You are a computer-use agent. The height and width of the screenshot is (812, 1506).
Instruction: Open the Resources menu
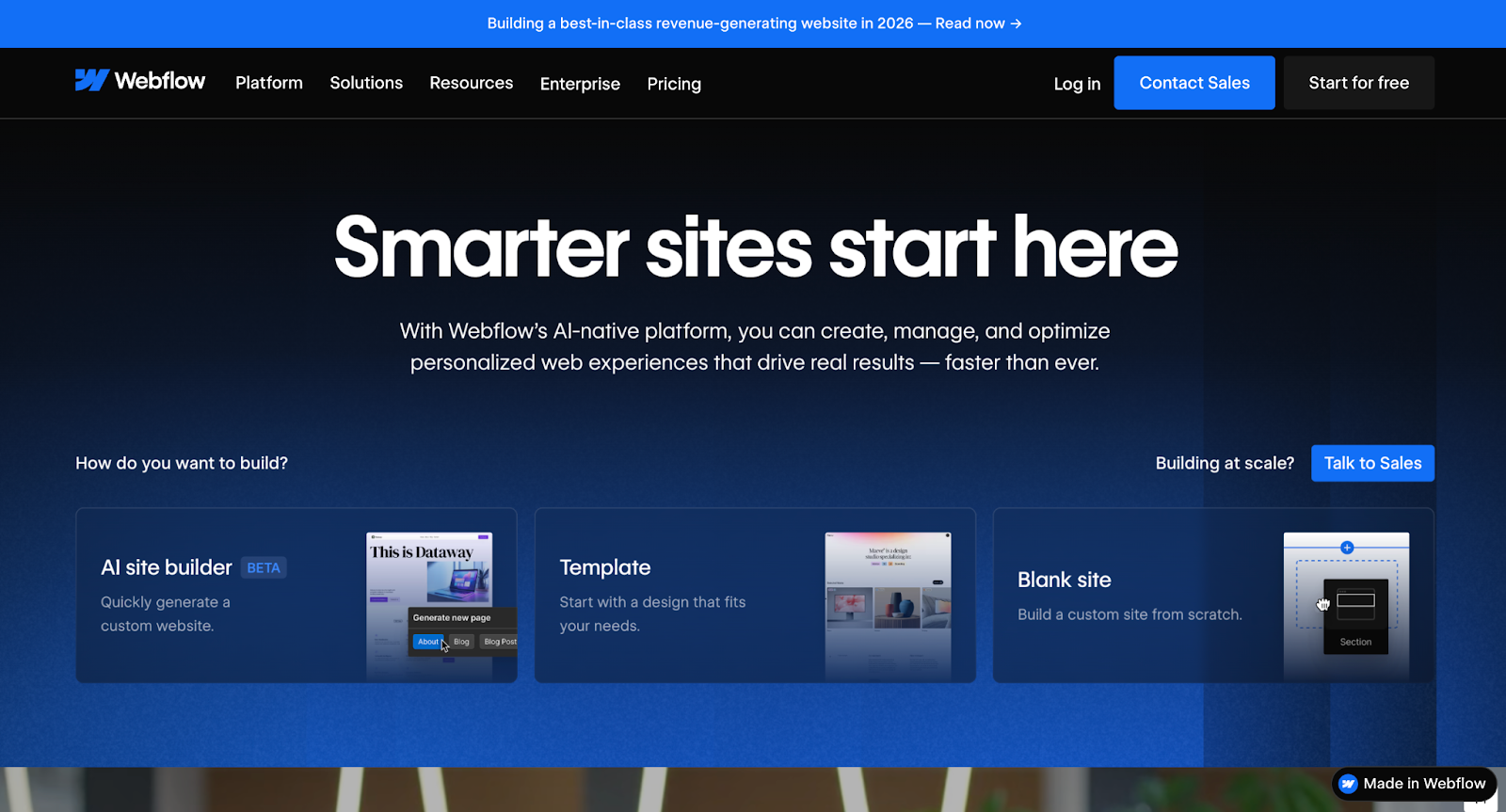coord(472,83)
